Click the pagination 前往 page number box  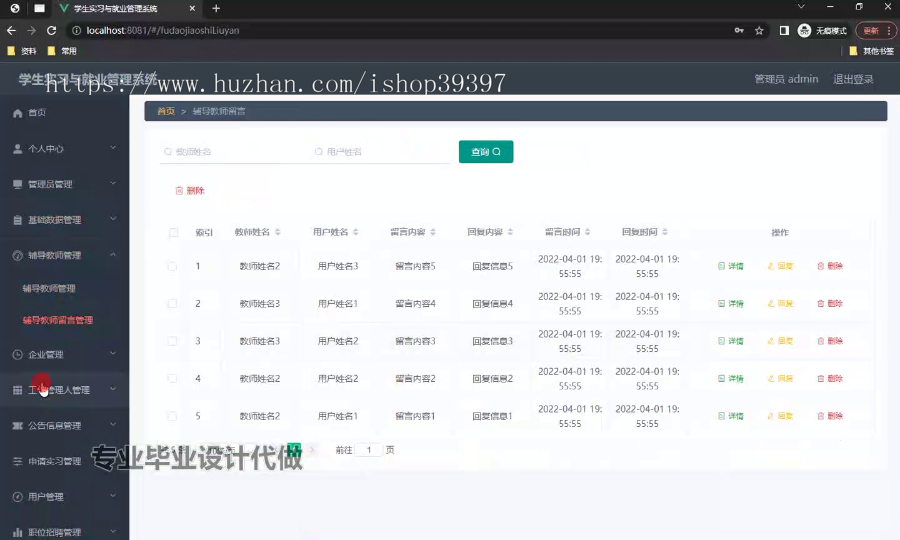click(x=368, y=450)
